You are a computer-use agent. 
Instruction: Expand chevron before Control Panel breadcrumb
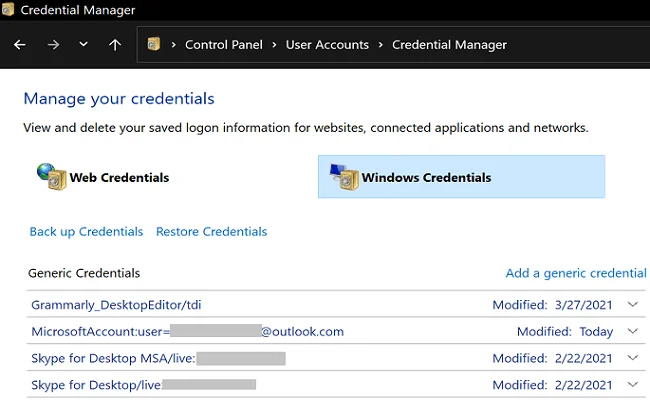174,44
